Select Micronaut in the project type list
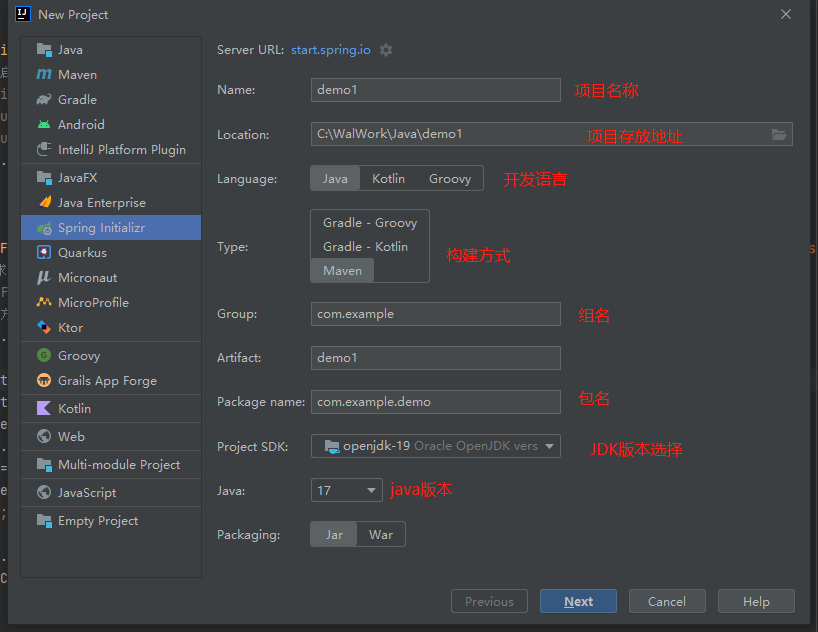This screenshot has width=818, height=632. coord(111,278)
